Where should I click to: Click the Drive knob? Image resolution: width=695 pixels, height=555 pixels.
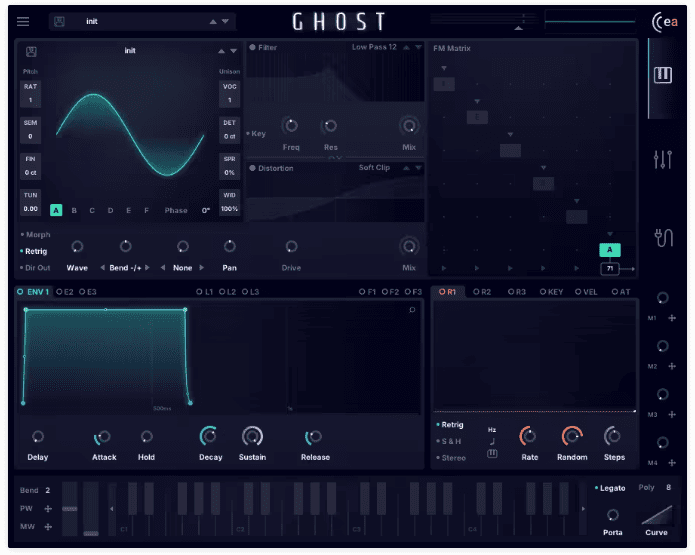click(291, 246)
